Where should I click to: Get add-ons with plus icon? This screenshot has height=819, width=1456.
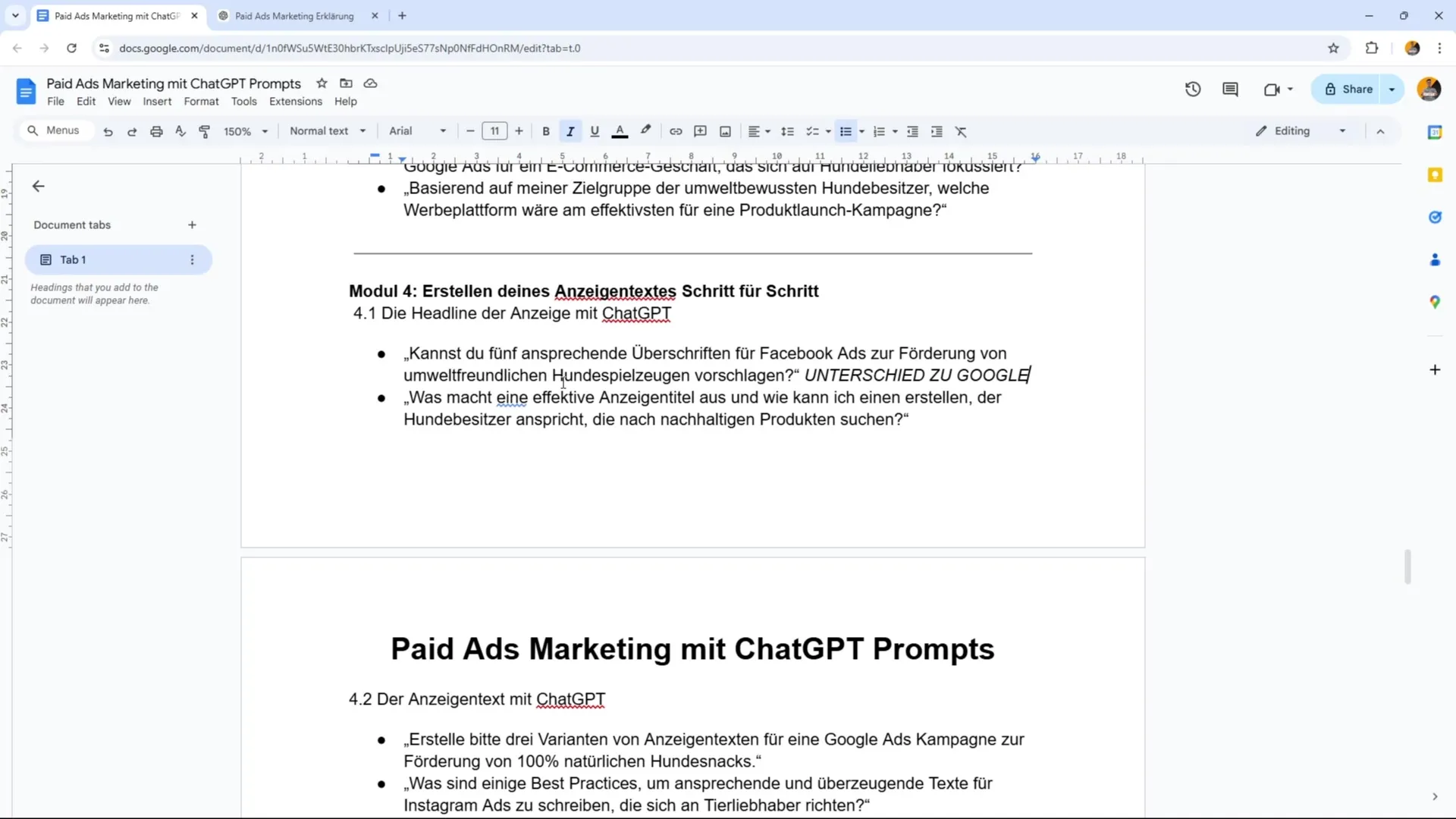pos(1435,370)
